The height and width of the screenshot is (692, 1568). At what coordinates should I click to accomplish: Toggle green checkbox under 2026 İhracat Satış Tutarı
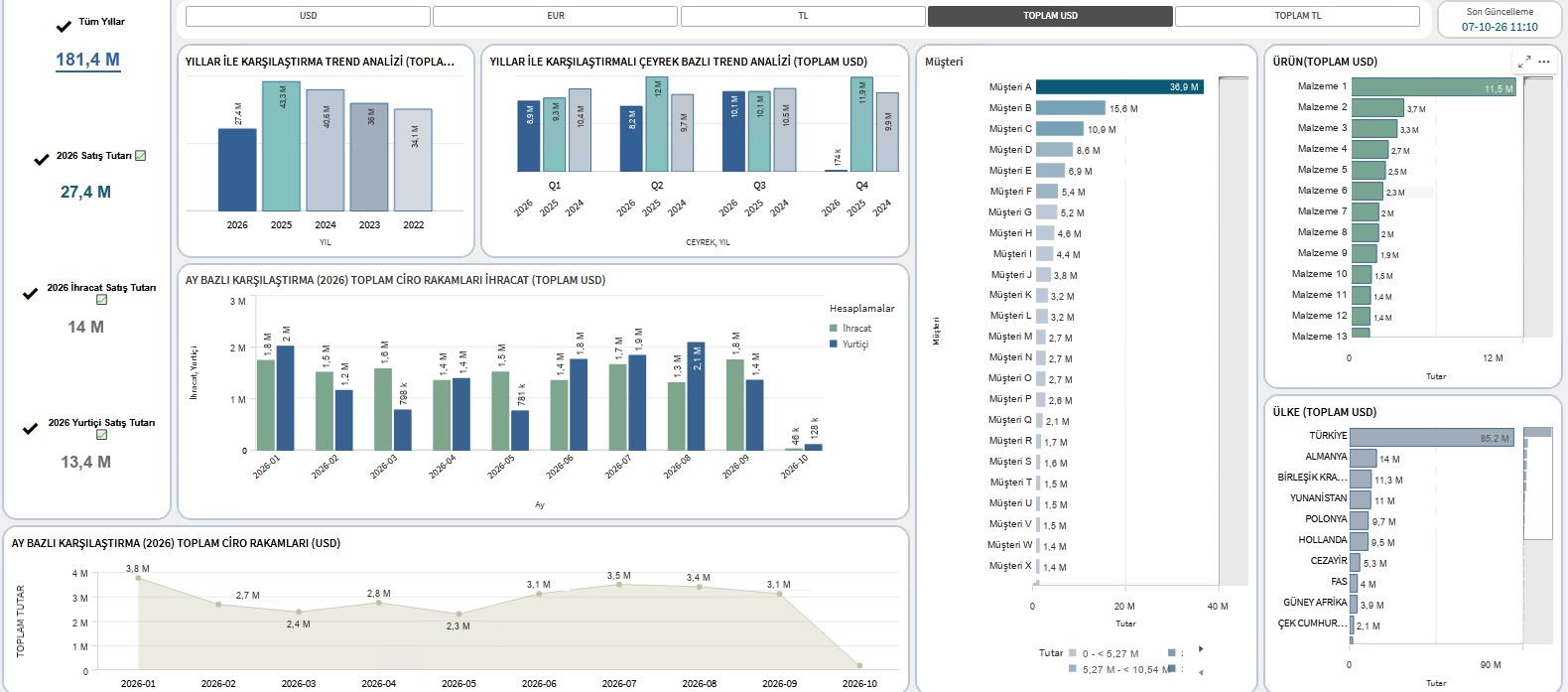[x=101, y=300]
